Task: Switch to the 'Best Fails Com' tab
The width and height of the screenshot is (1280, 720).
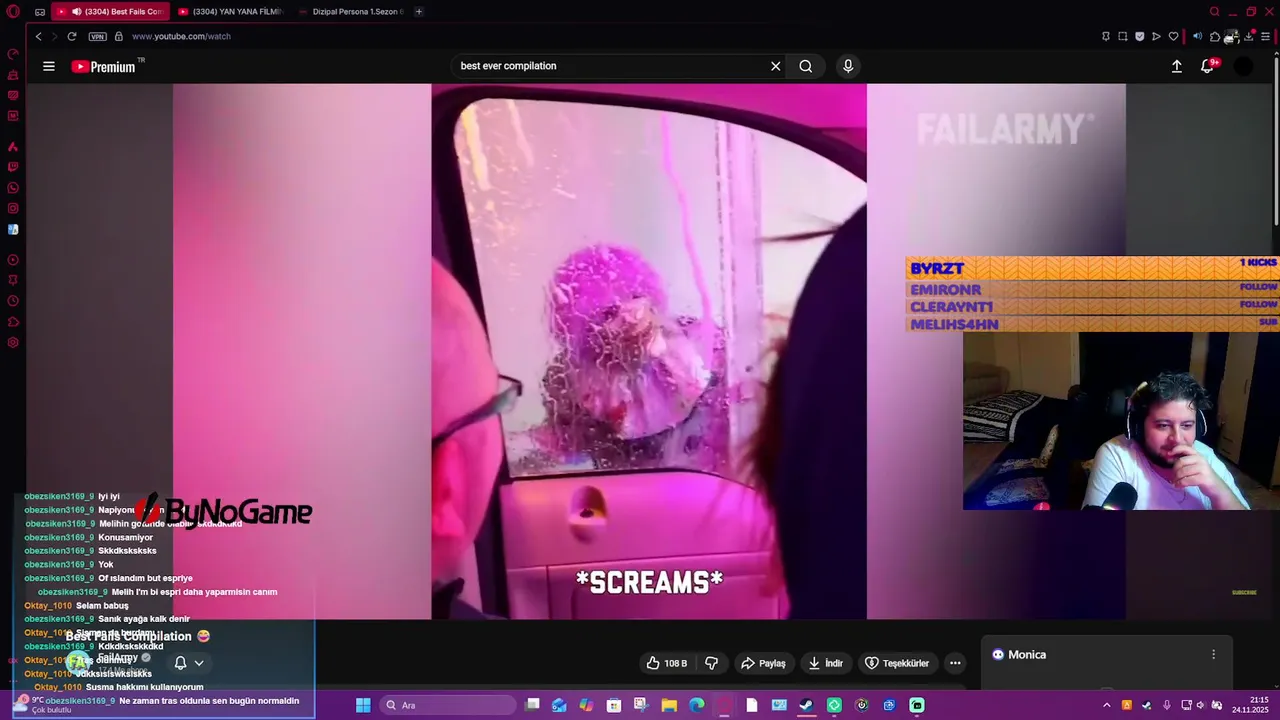Action: pos(111,12)
